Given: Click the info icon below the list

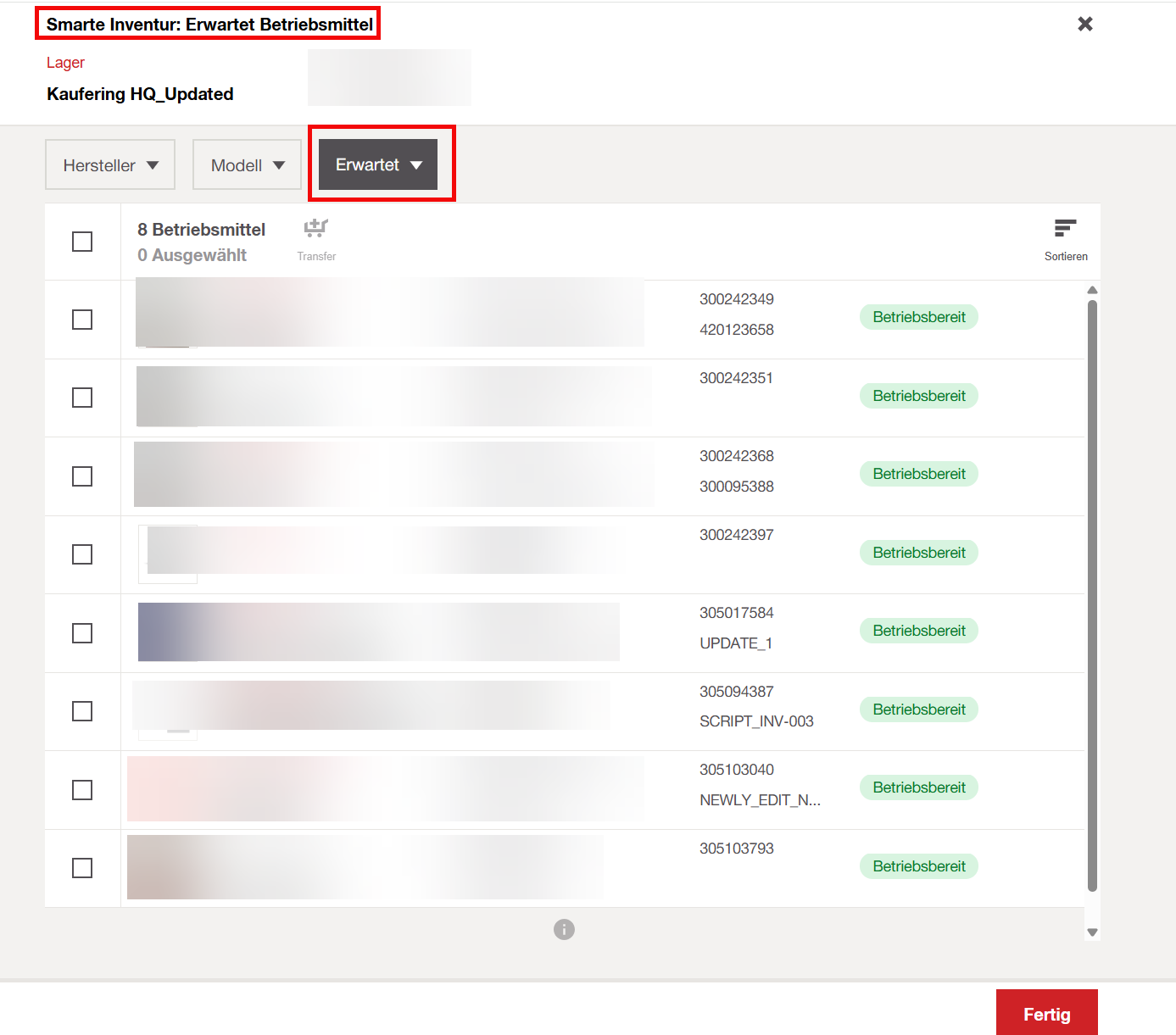Looking at the screenshot, I should tap(564, 930).
